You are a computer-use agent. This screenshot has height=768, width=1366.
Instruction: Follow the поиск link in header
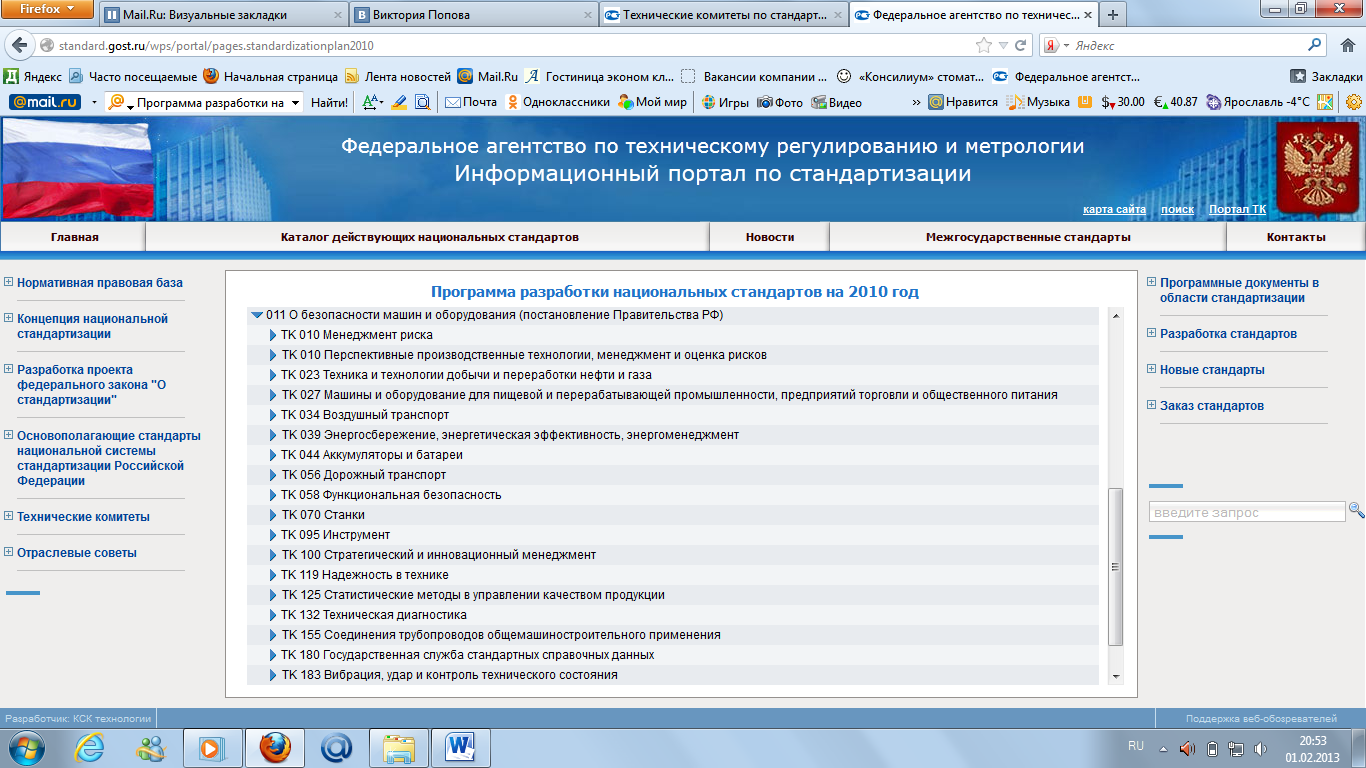(1177, 209)
